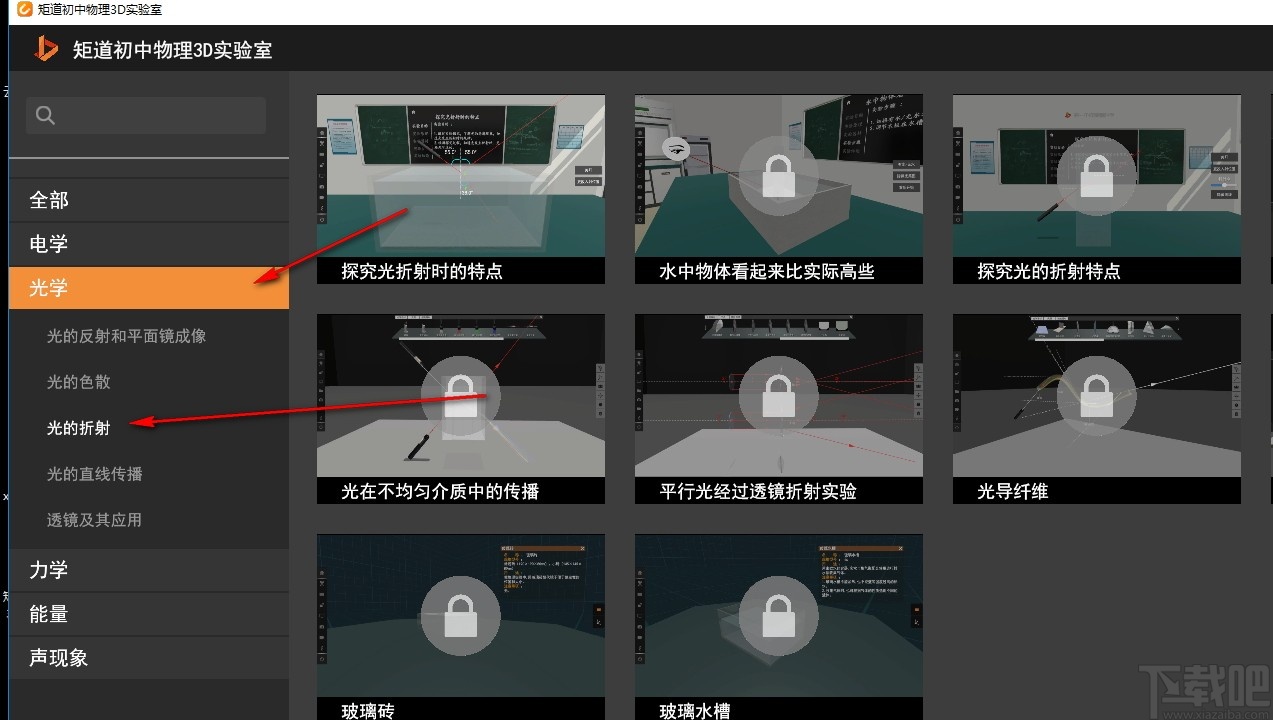Switch to the 电学 category
1273x720 pixels.
click(48, 243)
